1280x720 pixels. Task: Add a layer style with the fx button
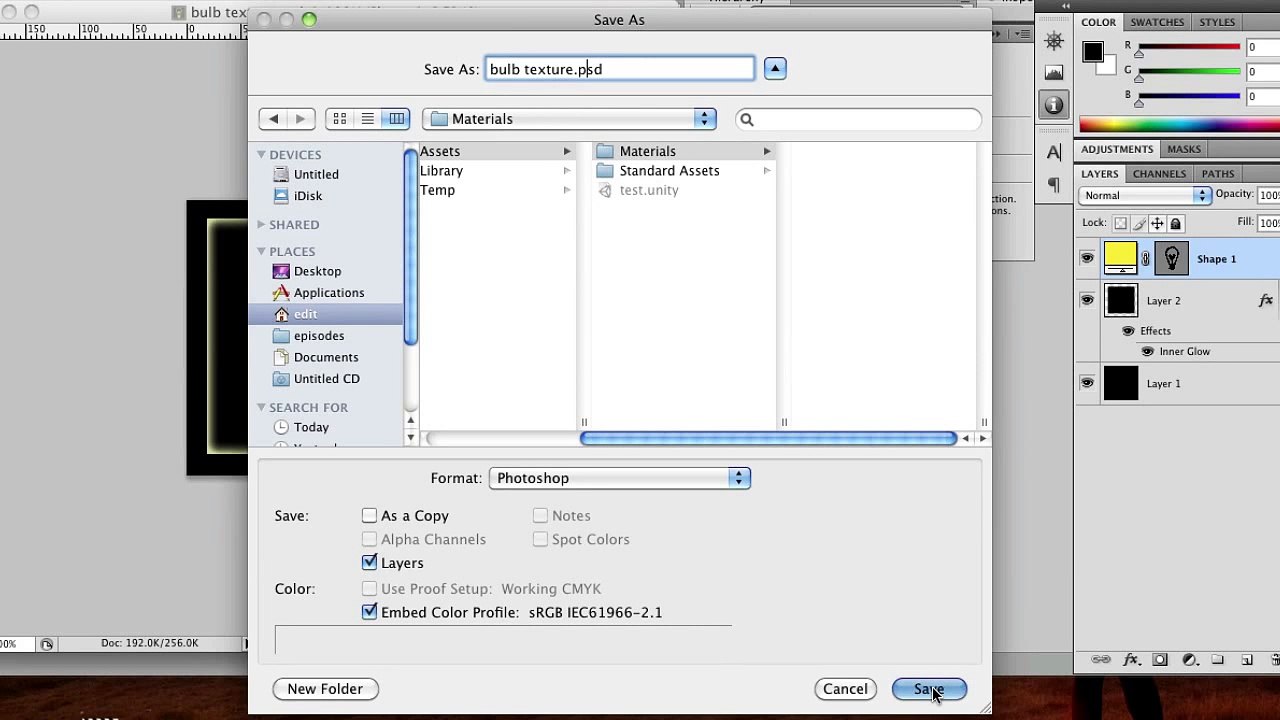click(1131, 660)
